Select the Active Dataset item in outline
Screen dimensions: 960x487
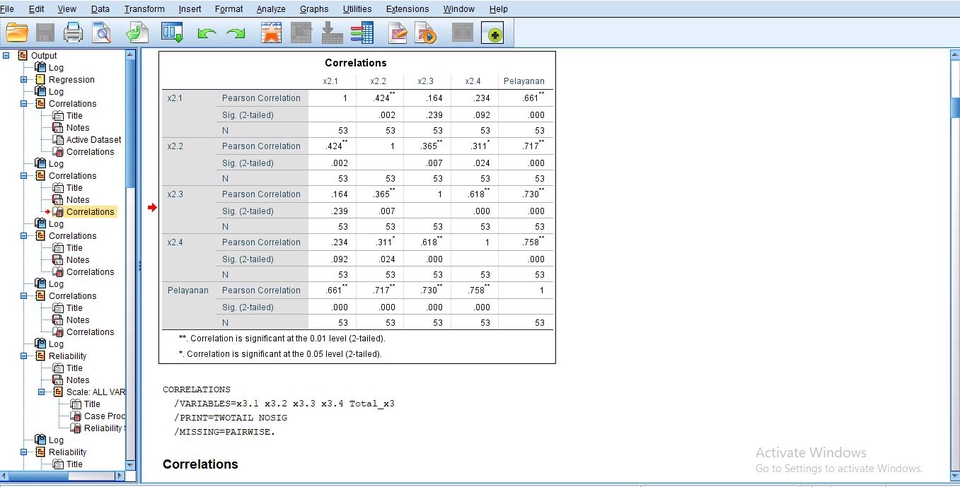pos(94,140)
